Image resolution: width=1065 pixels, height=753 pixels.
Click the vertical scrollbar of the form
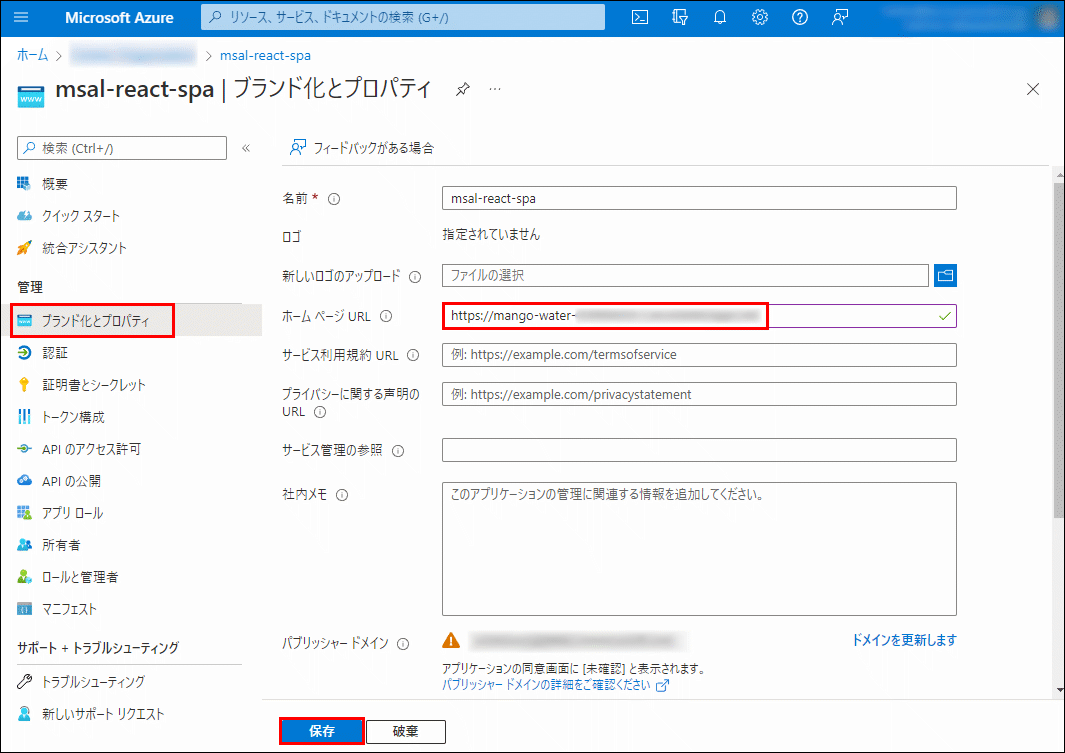pos(1059,350)
